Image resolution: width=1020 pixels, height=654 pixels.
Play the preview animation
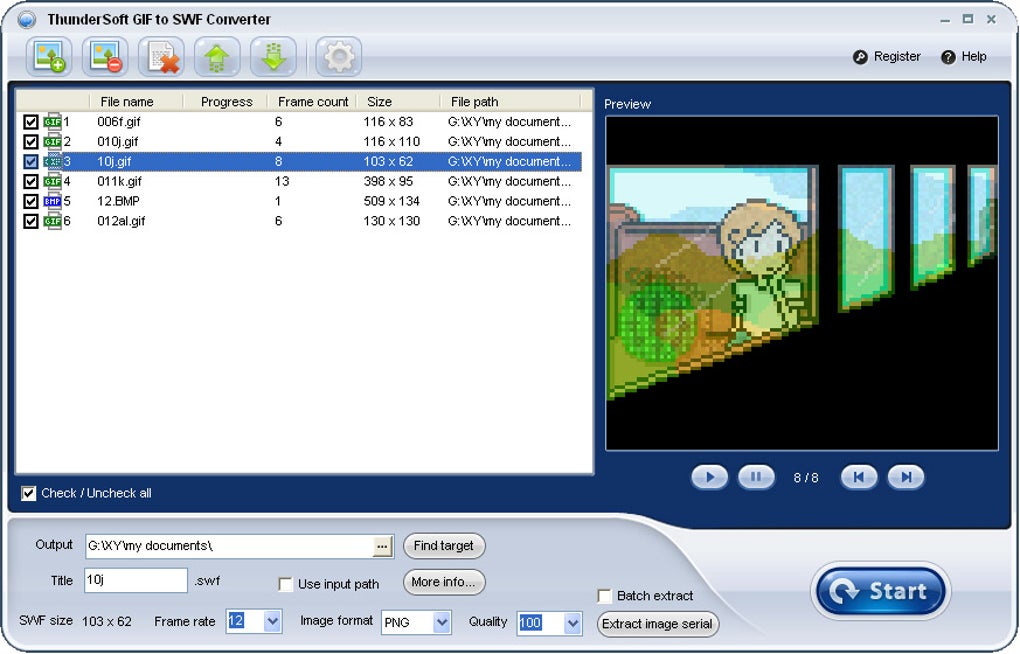tap(709, 477)
